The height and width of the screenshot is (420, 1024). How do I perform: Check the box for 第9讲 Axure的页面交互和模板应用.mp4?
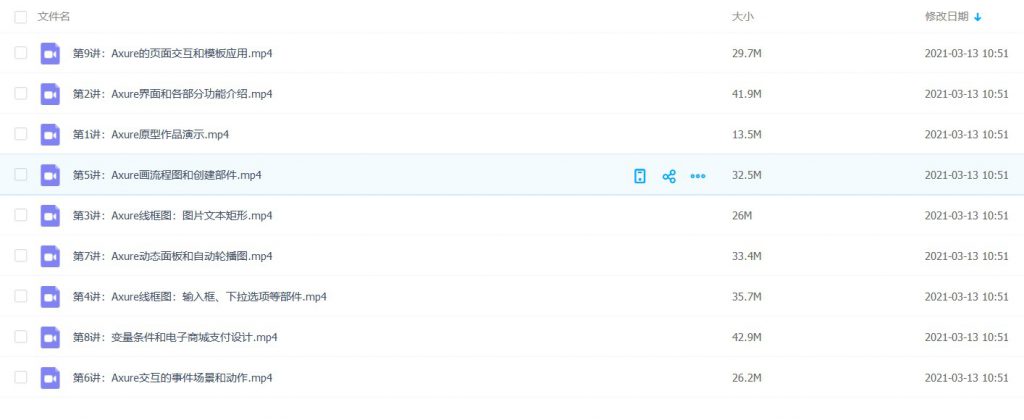pyautogui.click(x=21, y=53)
